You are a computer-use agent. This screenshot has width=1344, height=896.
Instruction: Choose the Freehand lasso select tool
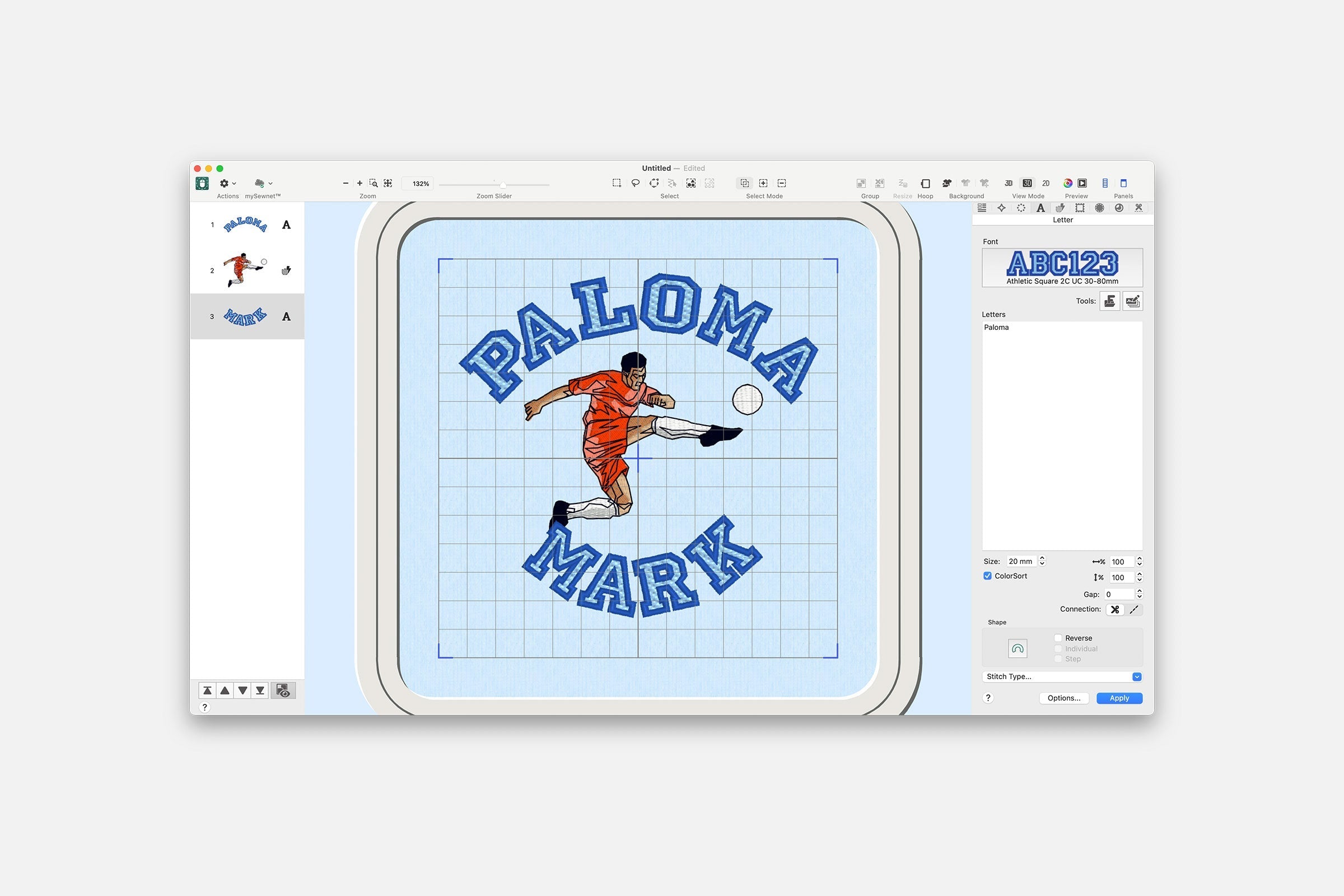(635, 184)
